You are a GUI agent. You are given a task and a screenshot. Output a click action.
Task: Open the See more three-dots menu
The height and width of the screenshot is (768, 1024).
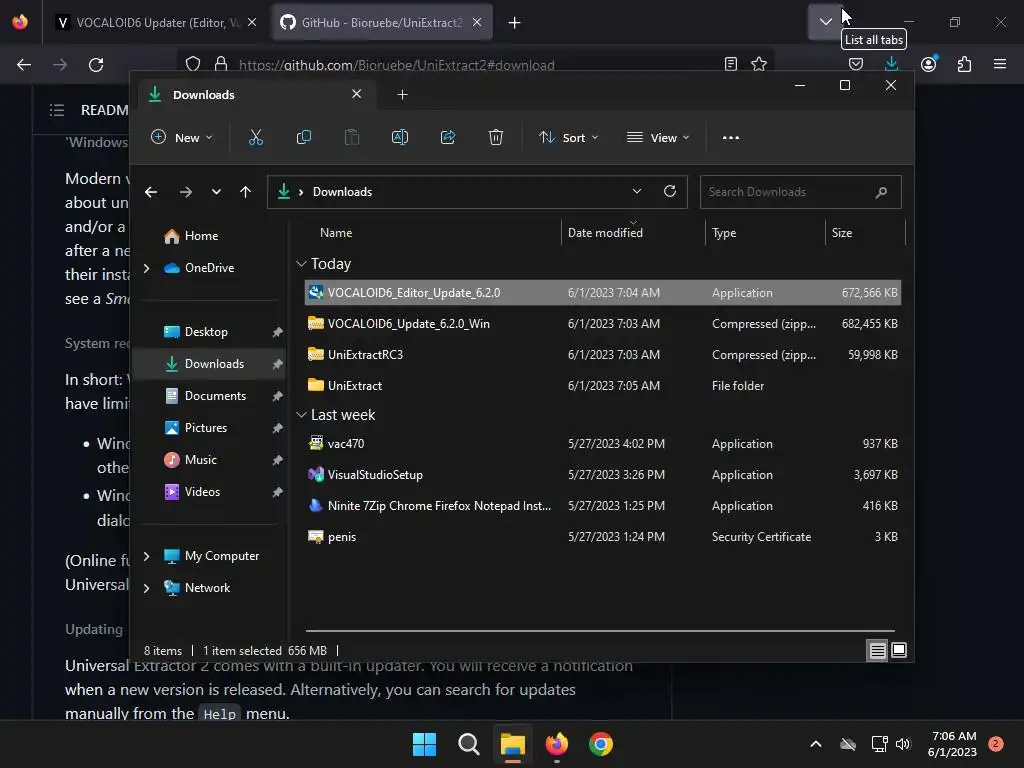click(731, 138)
